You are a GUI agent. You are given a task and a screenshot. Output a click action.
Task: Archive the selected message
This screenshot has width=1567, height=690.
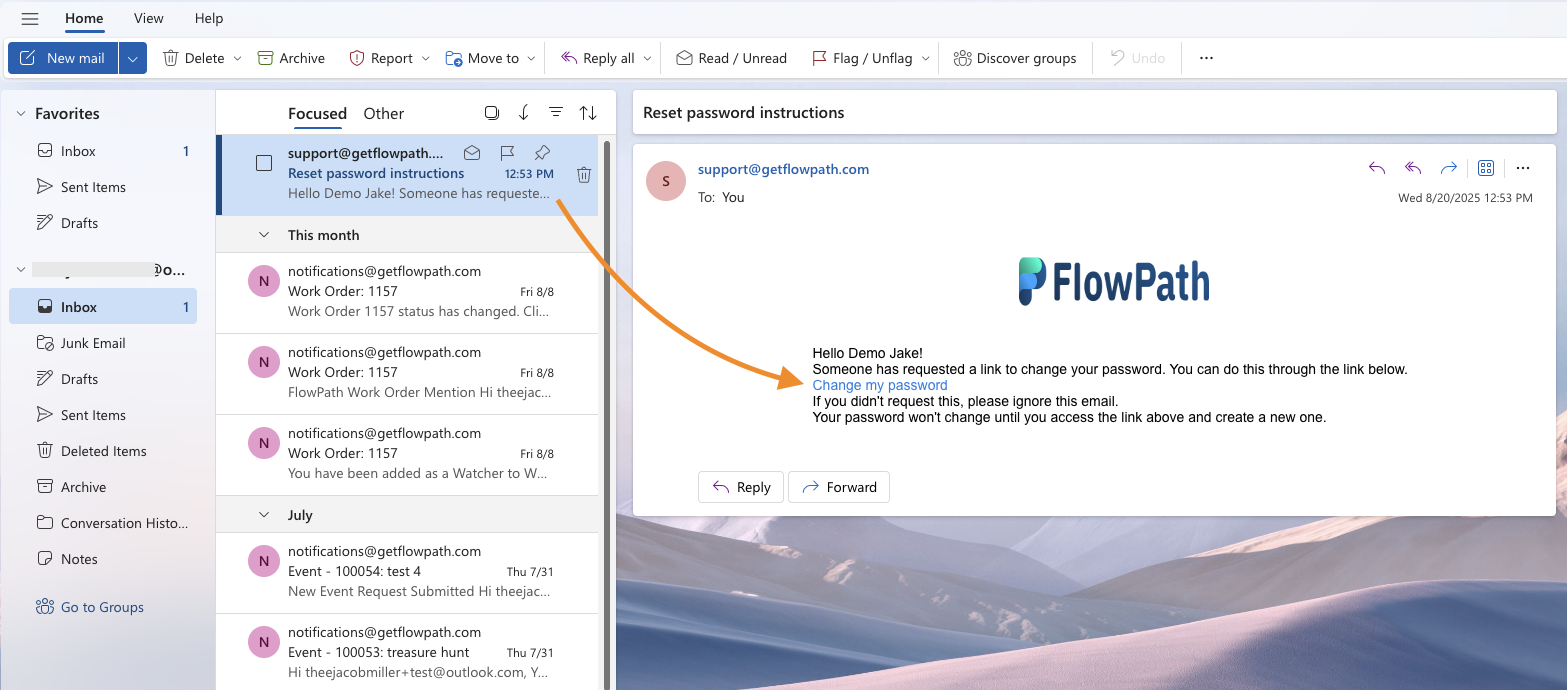click(x=291, y=58)
